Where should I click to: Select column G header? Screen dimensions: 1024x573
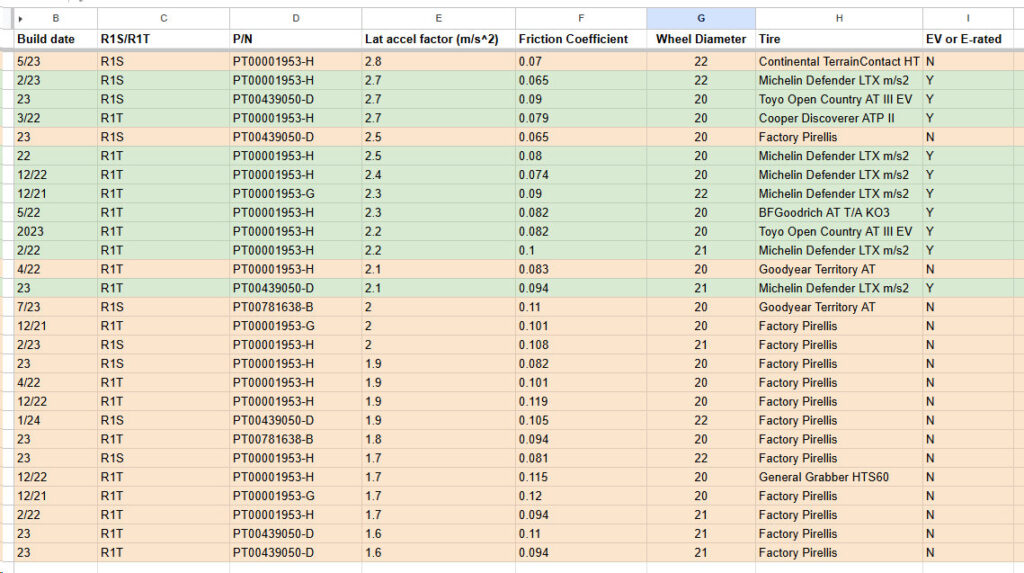(x=701, y=18)
